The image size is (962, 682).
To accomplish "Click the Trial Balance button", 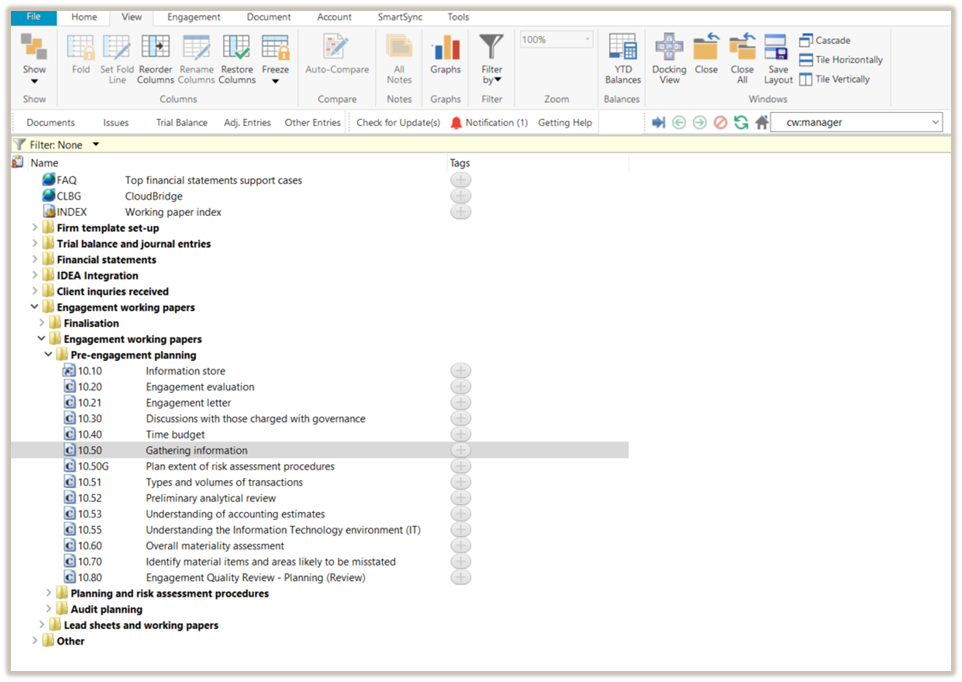I will [x=182, y=123].
